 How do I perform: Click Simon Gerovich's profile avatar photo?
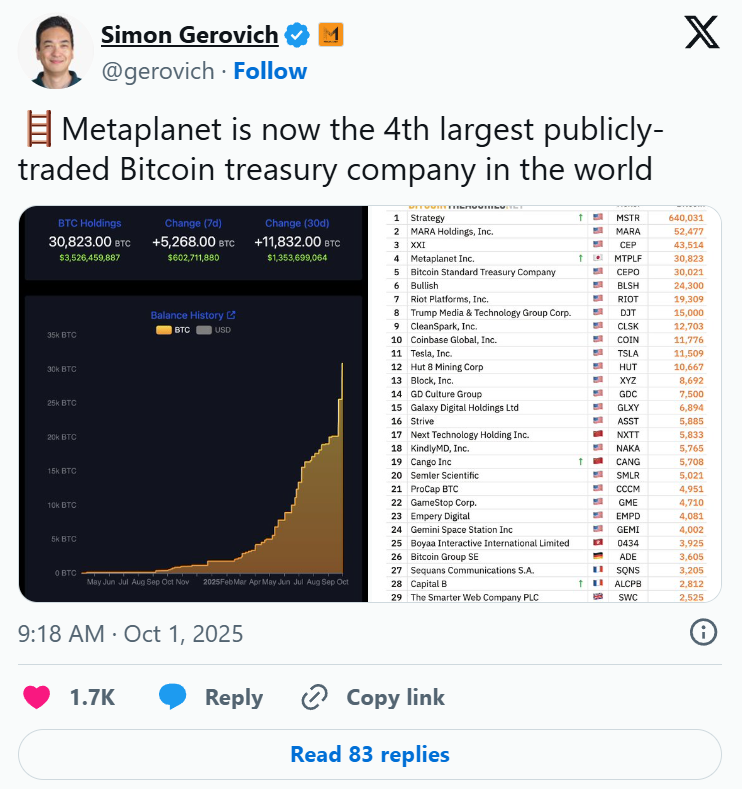click(x=52, y=51)
